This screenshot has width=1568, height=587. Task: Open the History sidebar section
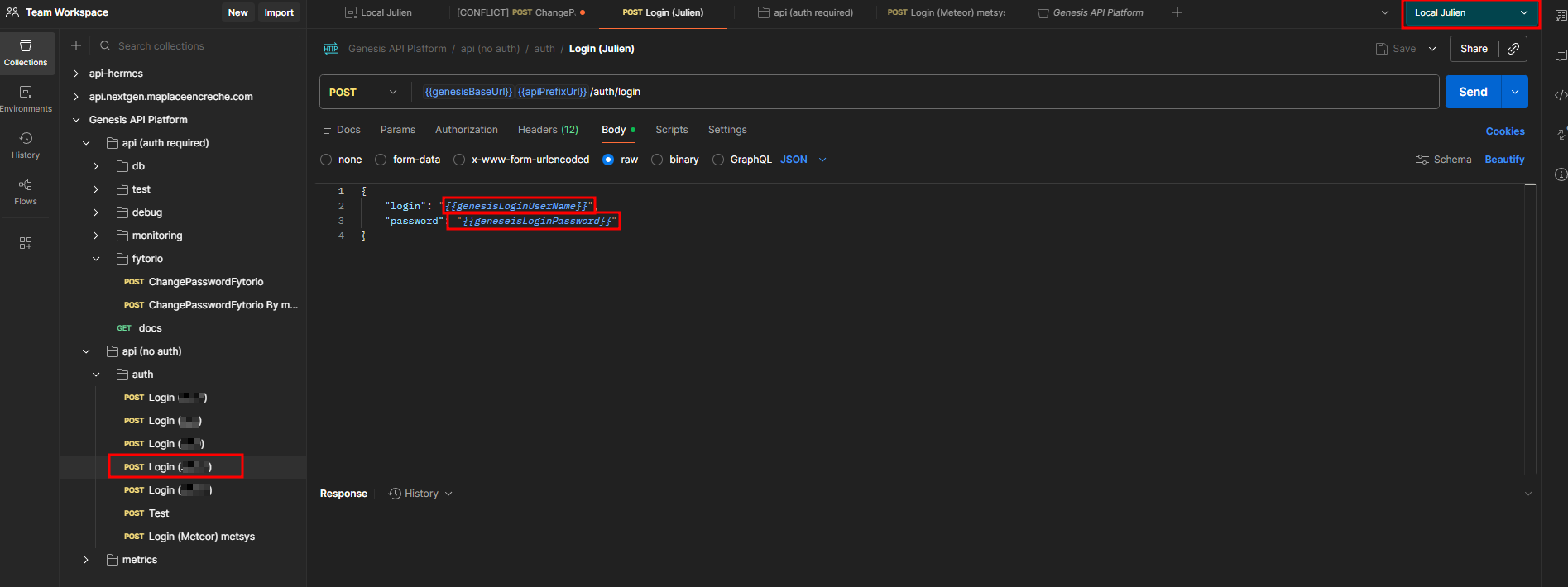(26, 146)
